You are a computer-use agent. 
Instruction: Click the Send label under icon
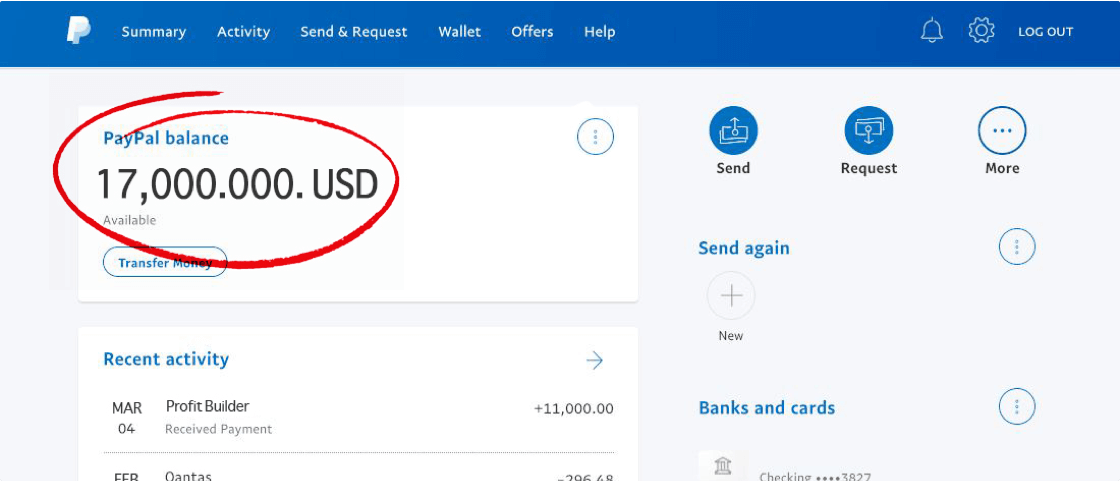pyautogui.click(x=733, y=169)
